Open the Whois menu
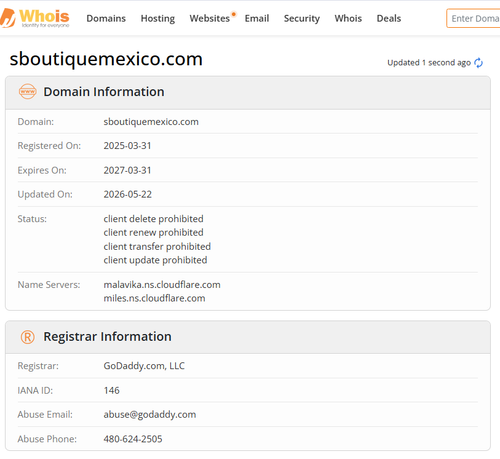 coord(348,18)
